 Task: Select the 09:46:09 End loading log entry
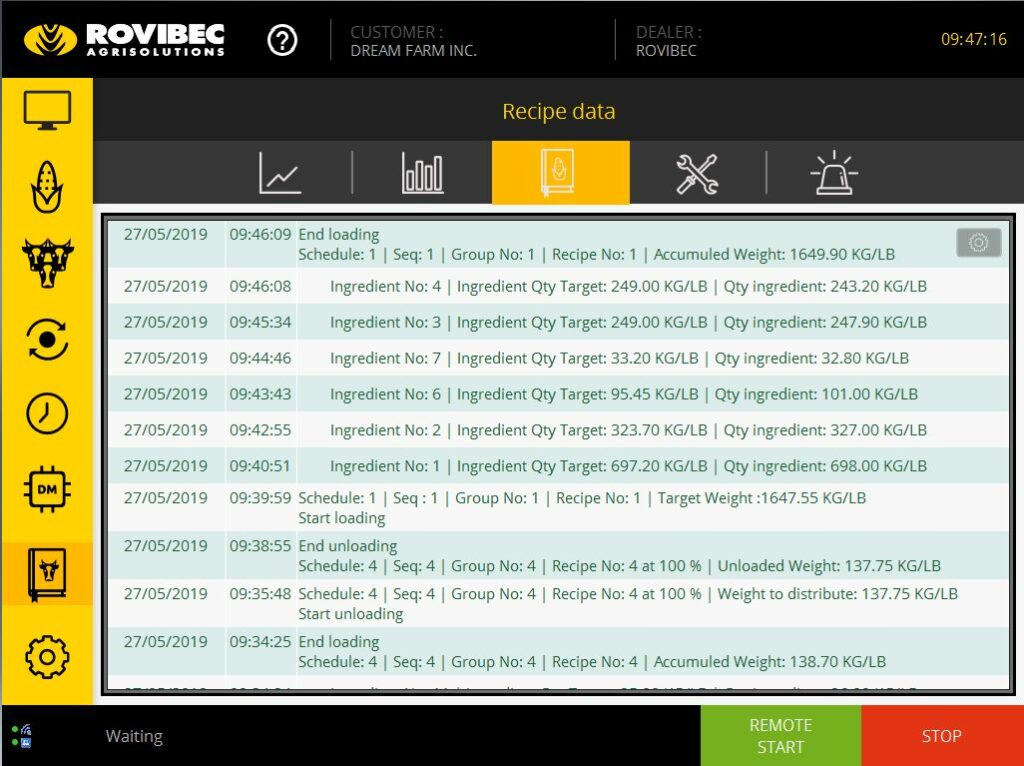[558, 244]
